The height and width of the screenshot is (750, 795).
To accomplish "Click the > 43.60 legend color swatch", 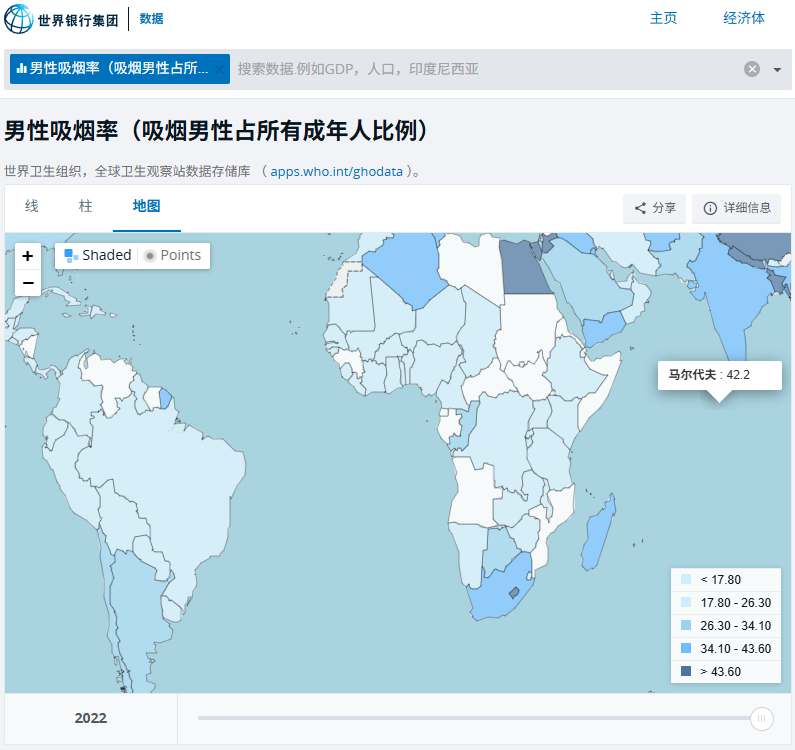I will tap(686, 671).
